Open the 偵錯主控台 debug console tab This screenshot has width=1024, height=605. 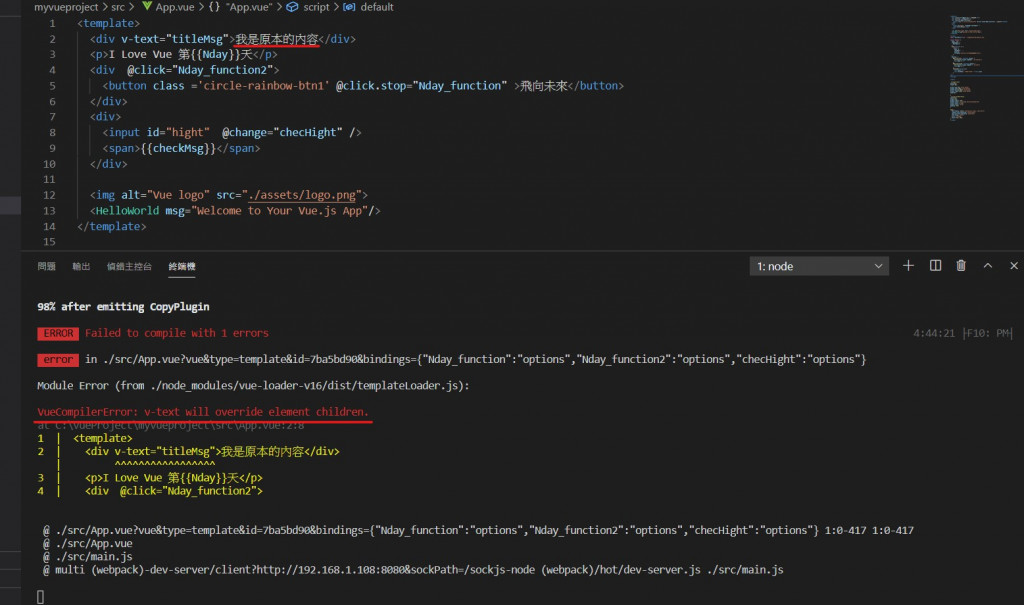129,267
